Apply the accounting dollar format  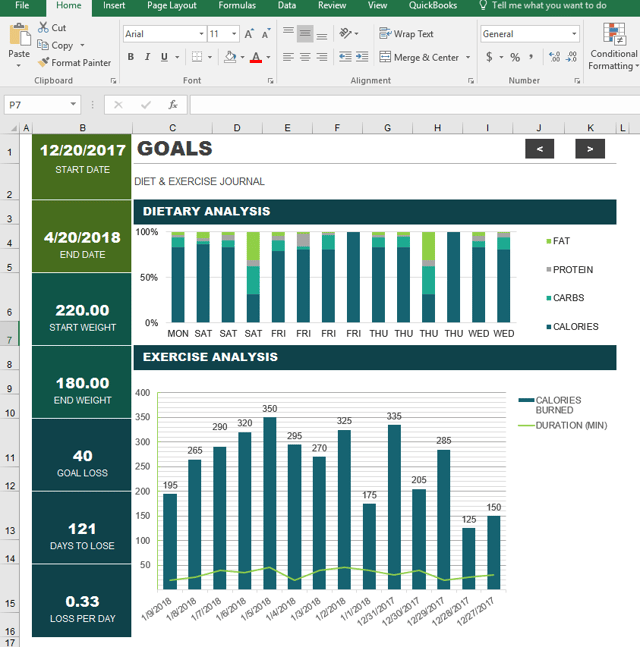coord(489,57)
